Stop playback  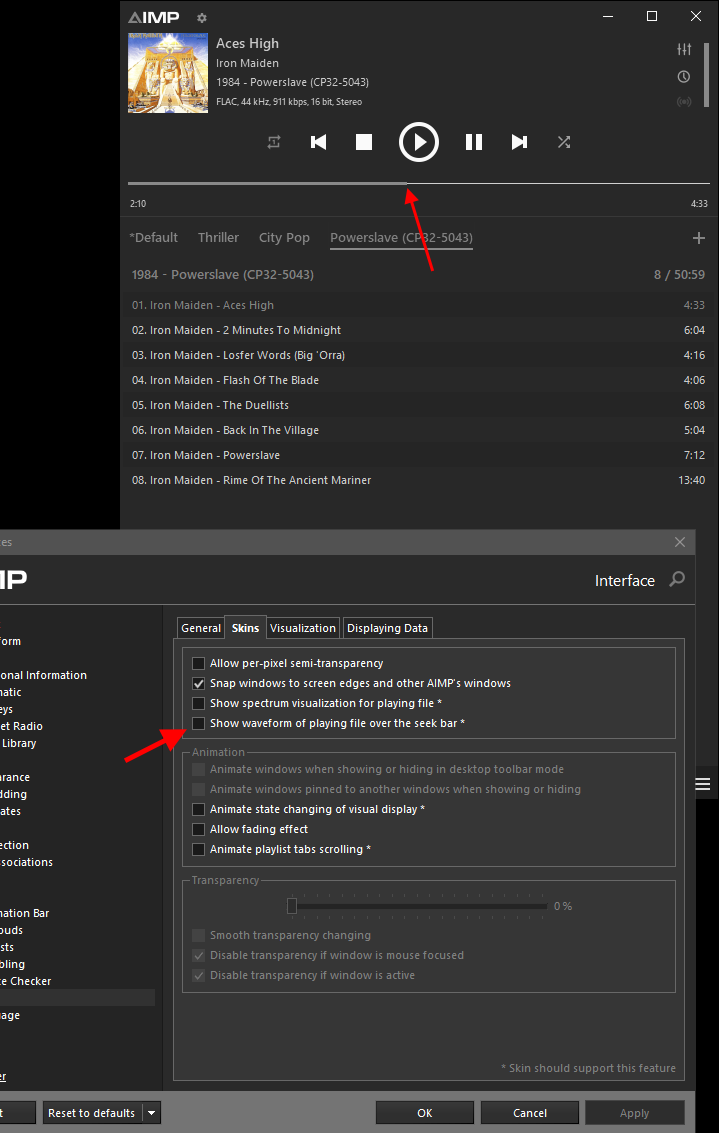click(x=364, y=142)
